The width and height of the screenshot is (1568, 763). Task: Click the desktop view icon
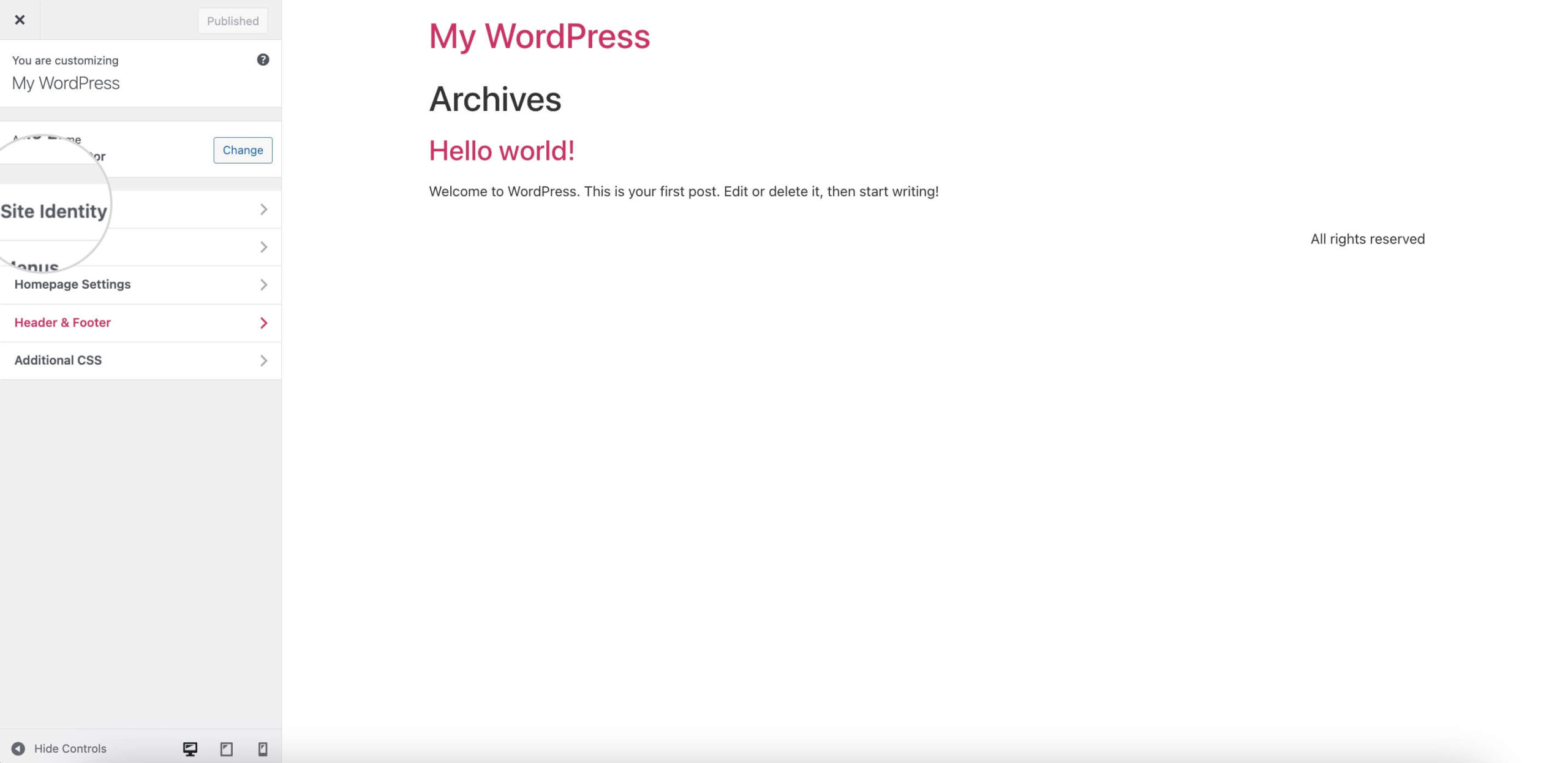pyautogui.click(x=190, y=748)
